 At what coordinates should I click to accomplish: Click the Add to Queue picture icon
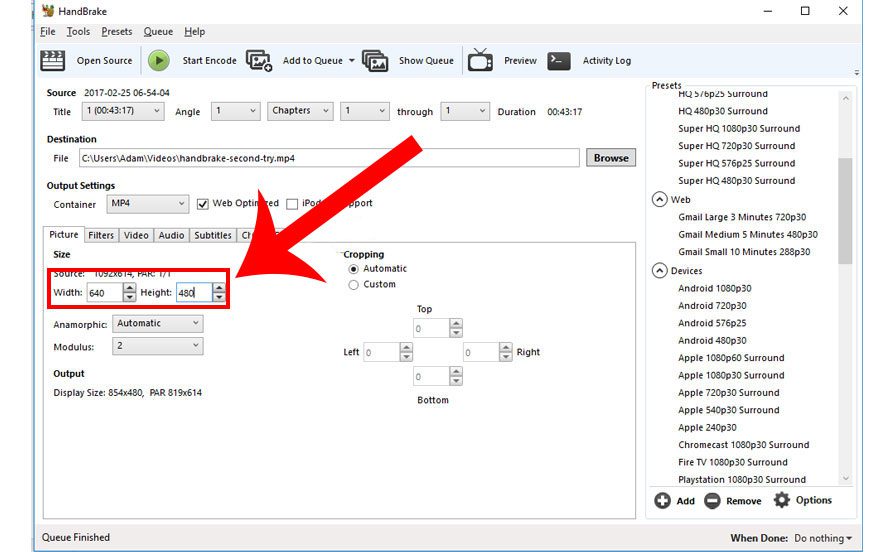coord(259,61)
